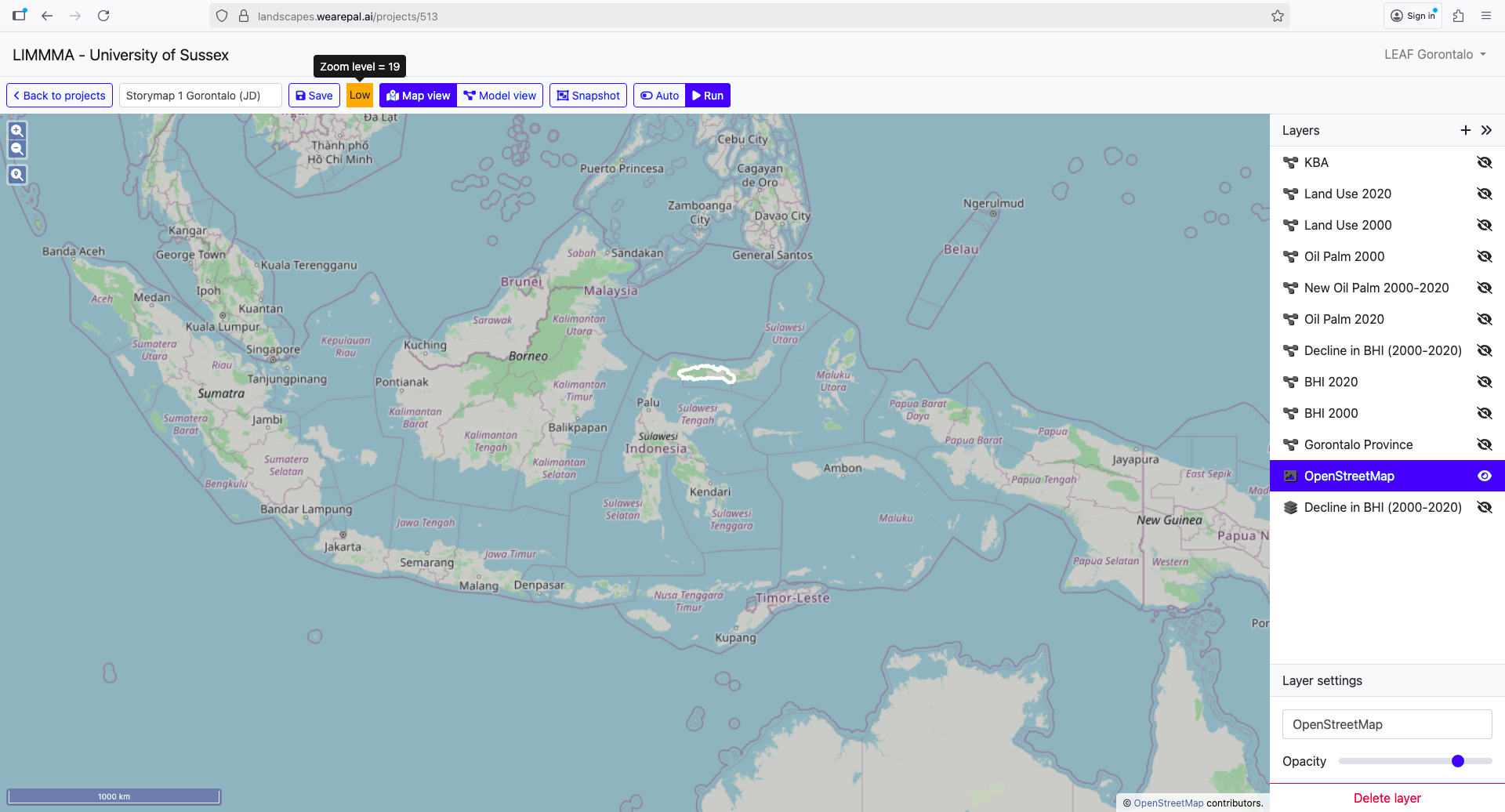
Task: Collapse the Layers panel with double chevron
Action: click(x=1486, y=130)
